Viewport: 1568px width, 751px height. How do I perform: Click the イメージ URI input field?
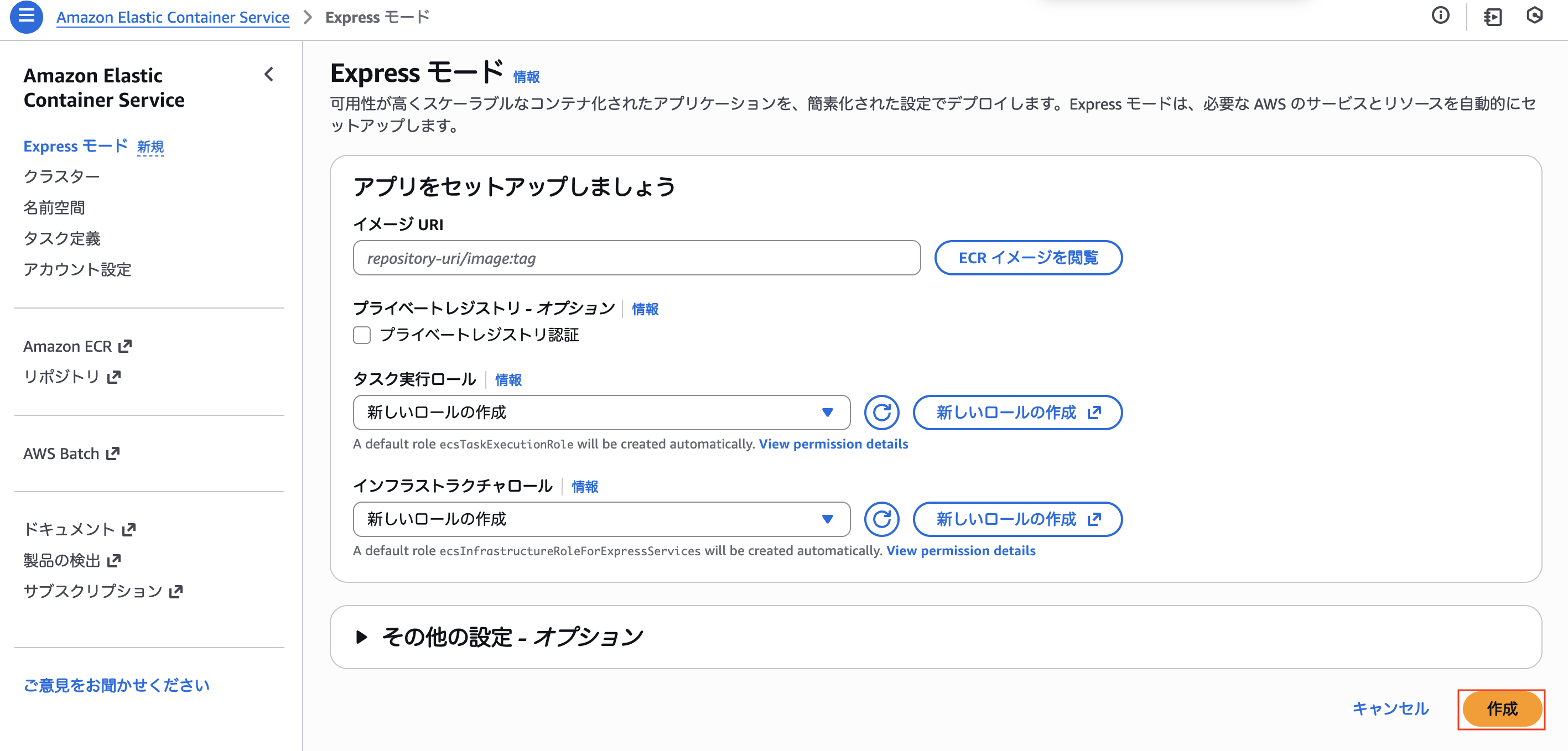point(636,258)
